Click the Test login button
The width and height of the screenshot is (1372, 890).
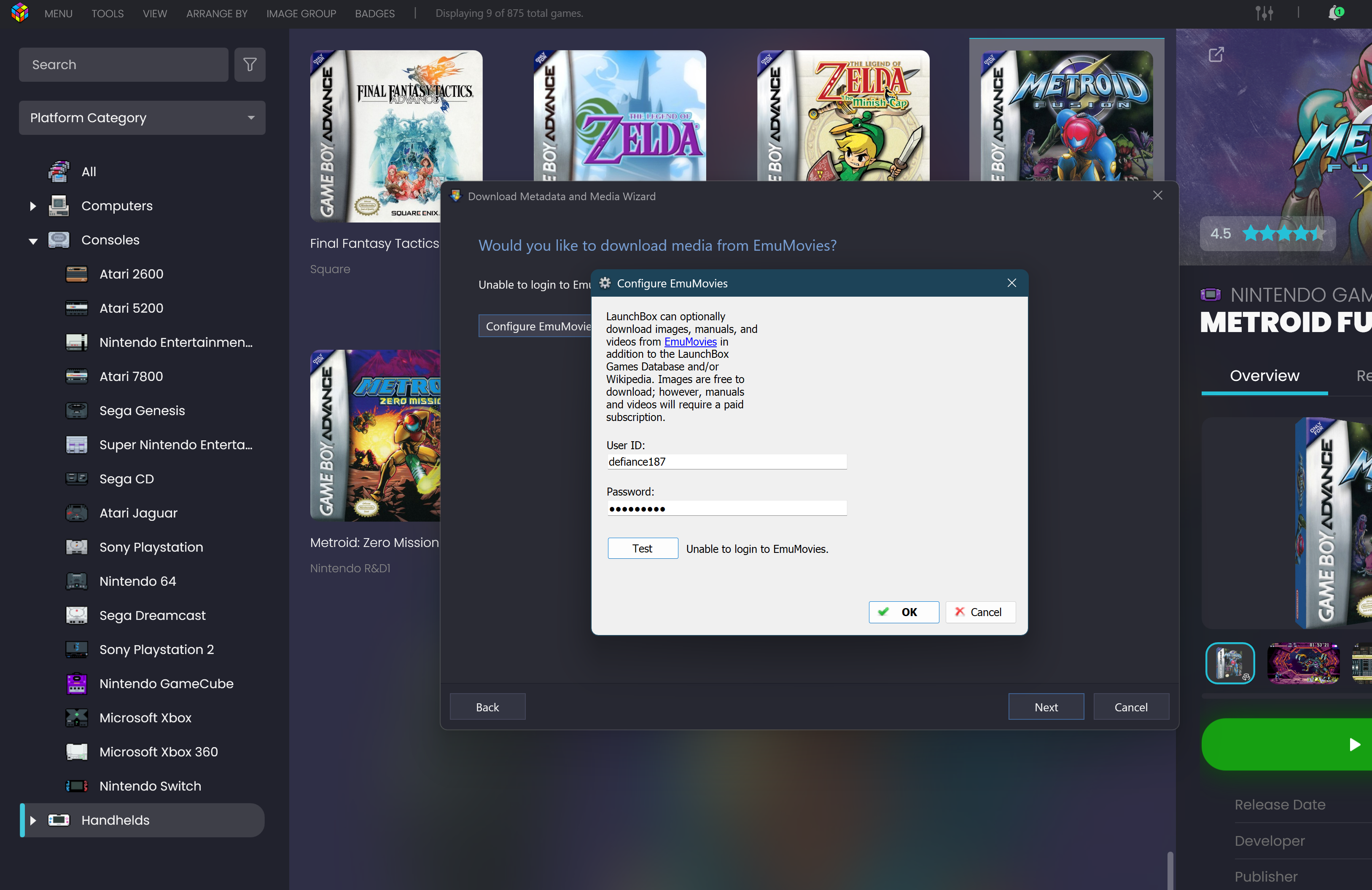click(x=642, y=548)
